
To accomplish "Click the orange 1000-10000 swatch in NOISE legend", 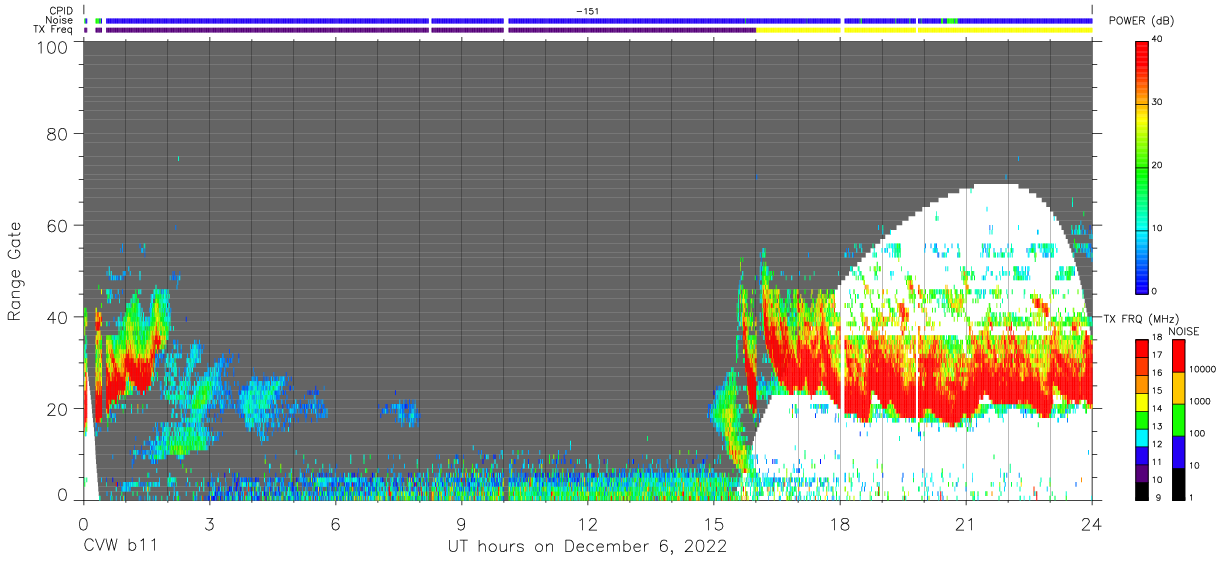I will coord(1177,388).
